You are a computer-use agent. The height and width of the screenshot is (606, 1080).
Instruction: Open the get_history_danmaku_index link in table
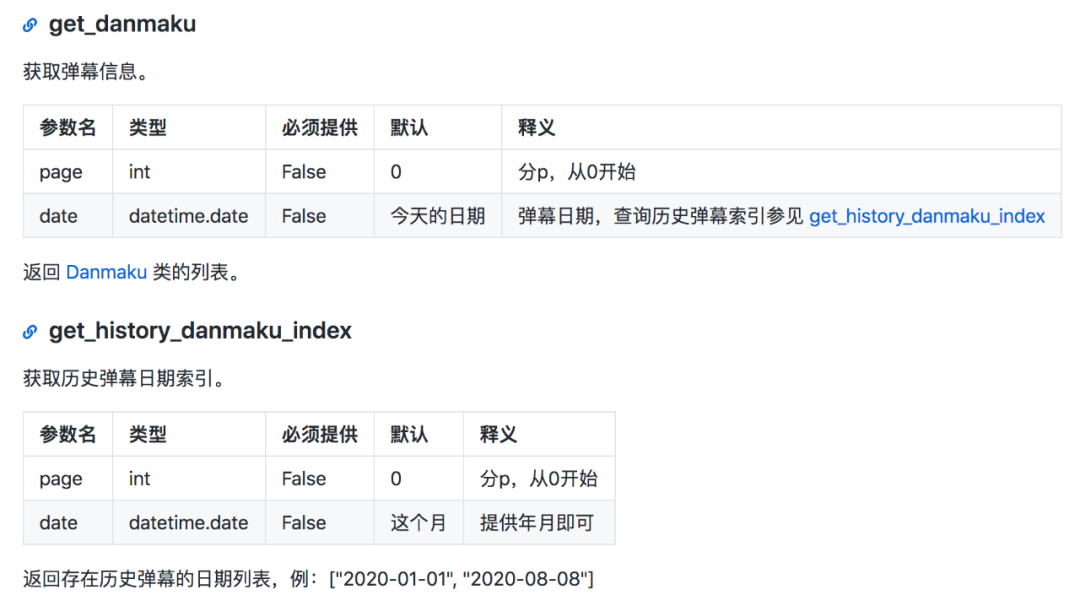point(926,216)
